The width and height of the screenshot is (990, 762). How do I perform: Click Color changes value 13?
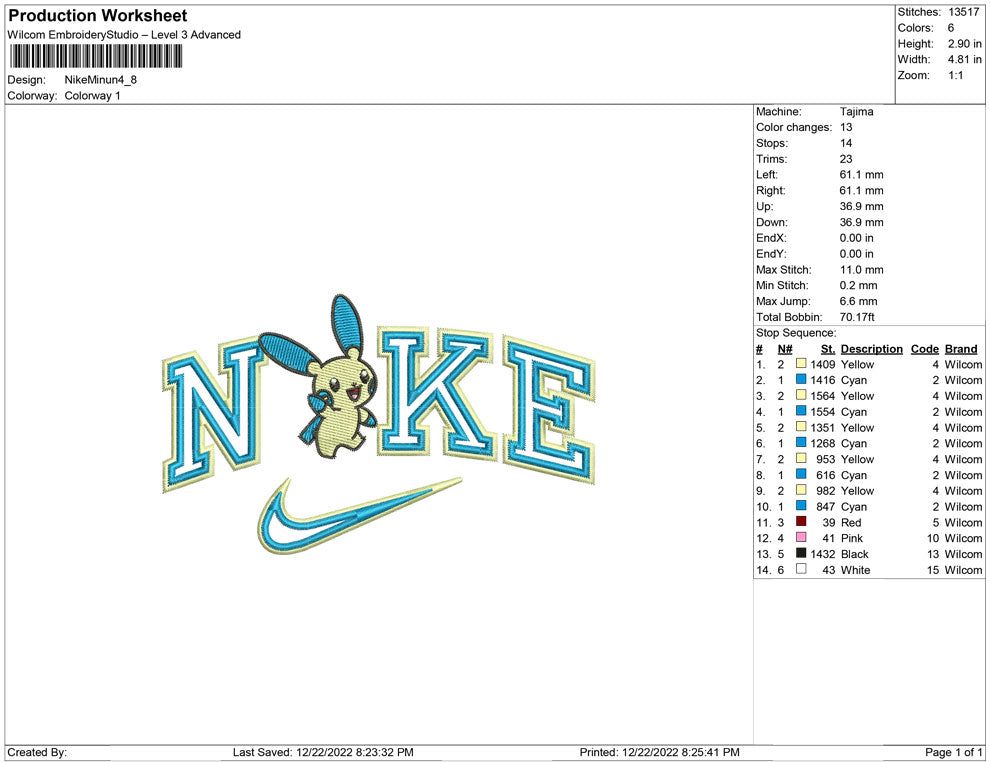846,127
